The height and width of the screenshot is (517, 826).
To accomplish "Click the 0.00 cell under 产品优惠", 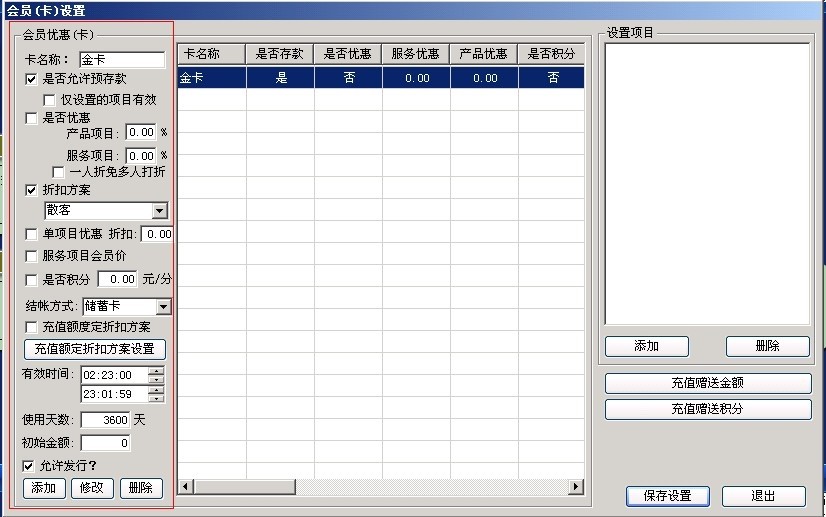I will click(x=484, y=78).
